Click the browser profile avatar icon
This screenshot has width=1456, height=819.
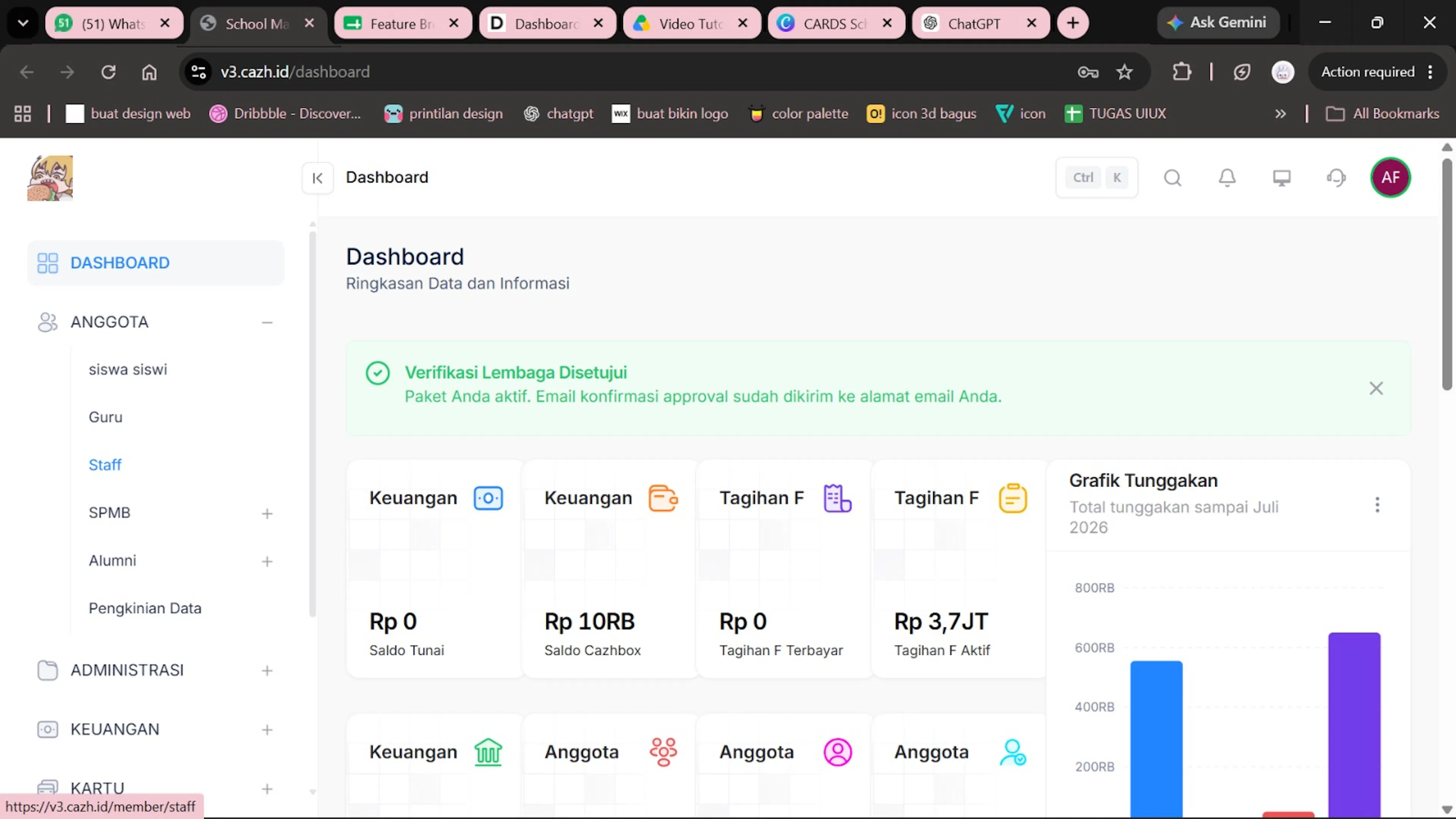pyautogui.click(x=1282, y=72)
